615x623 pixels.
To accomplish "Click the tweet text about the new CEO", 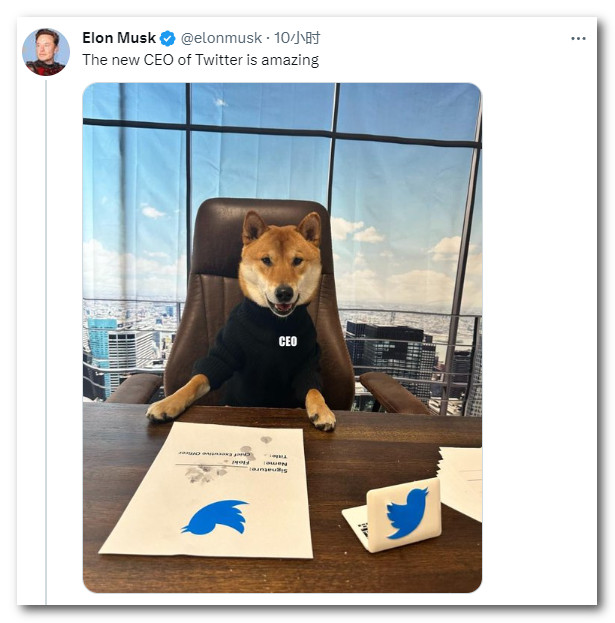I will click(201, 60).
